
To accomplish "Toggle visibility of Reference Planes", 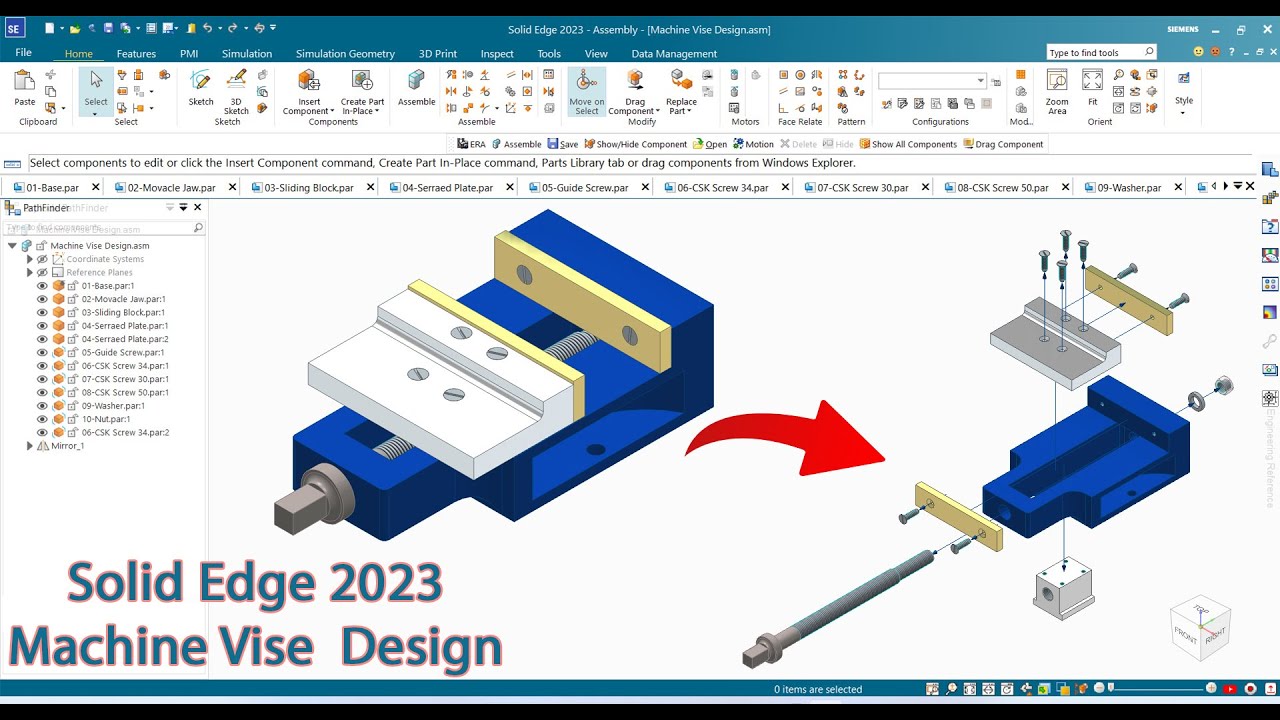I will point(42,272).
